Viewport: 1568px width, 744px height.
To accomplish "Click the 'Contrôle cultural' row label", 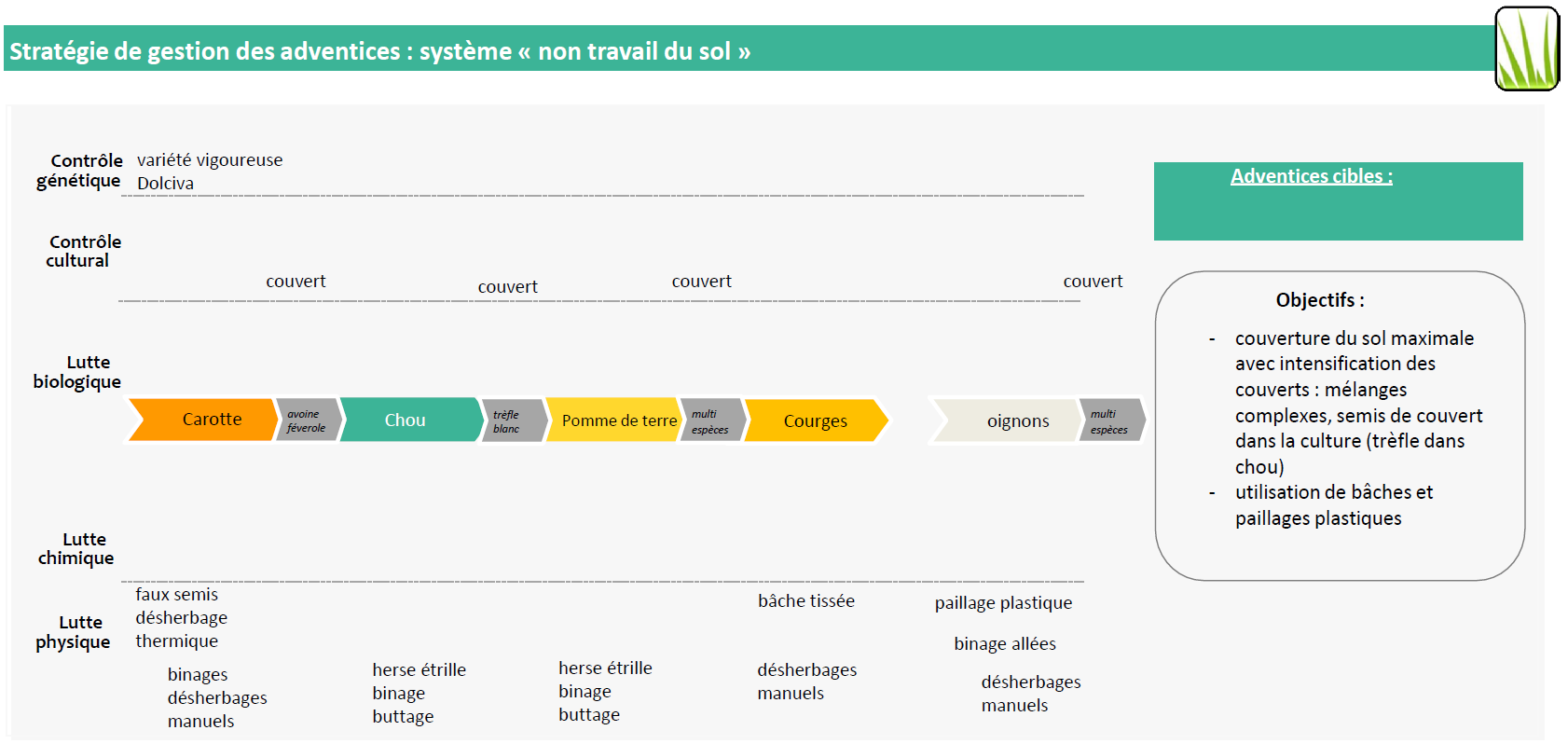I will pos(84,251).
